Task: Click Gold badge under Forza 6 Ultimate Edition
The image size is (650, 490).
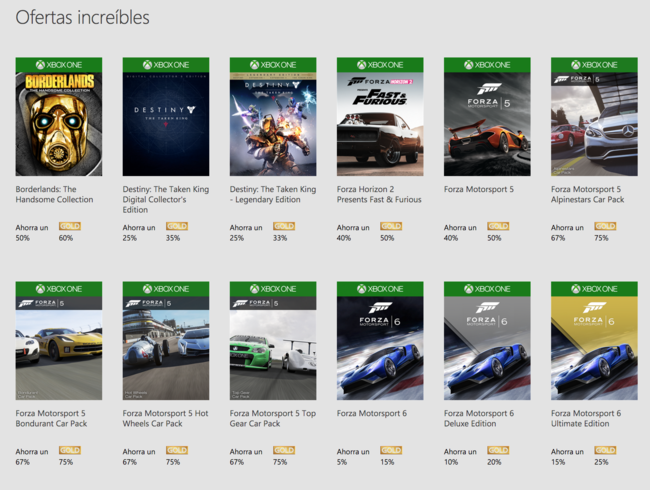Action: pos(605,450)
